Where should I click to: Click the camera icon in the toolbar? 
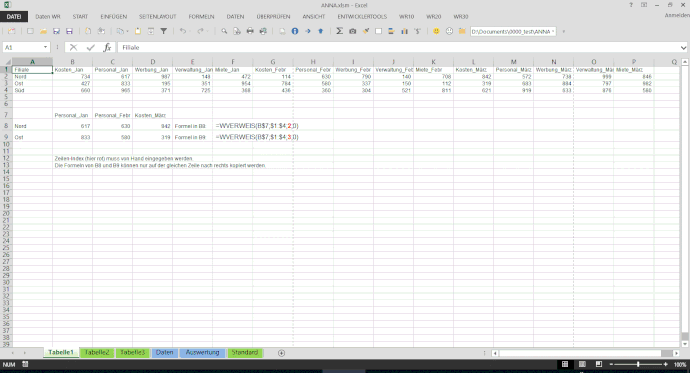352,31
